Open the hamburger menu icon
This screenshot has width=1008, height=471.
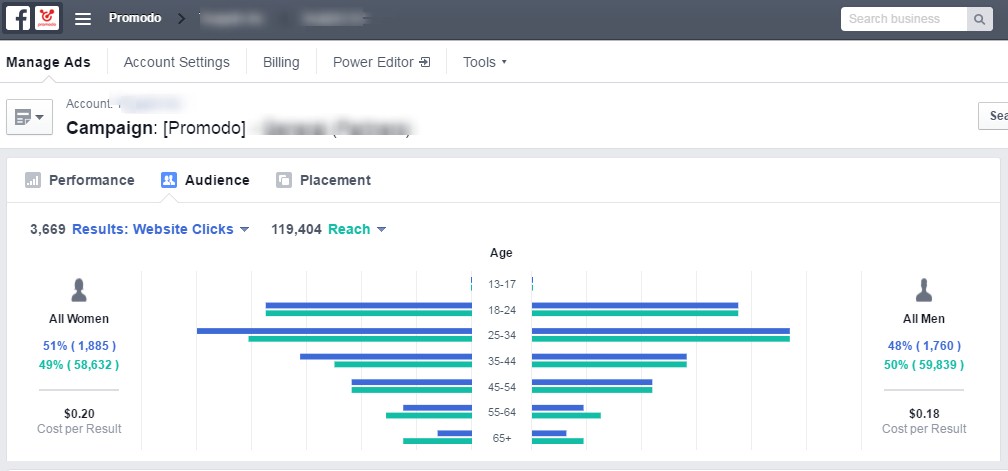click(83, 19)
